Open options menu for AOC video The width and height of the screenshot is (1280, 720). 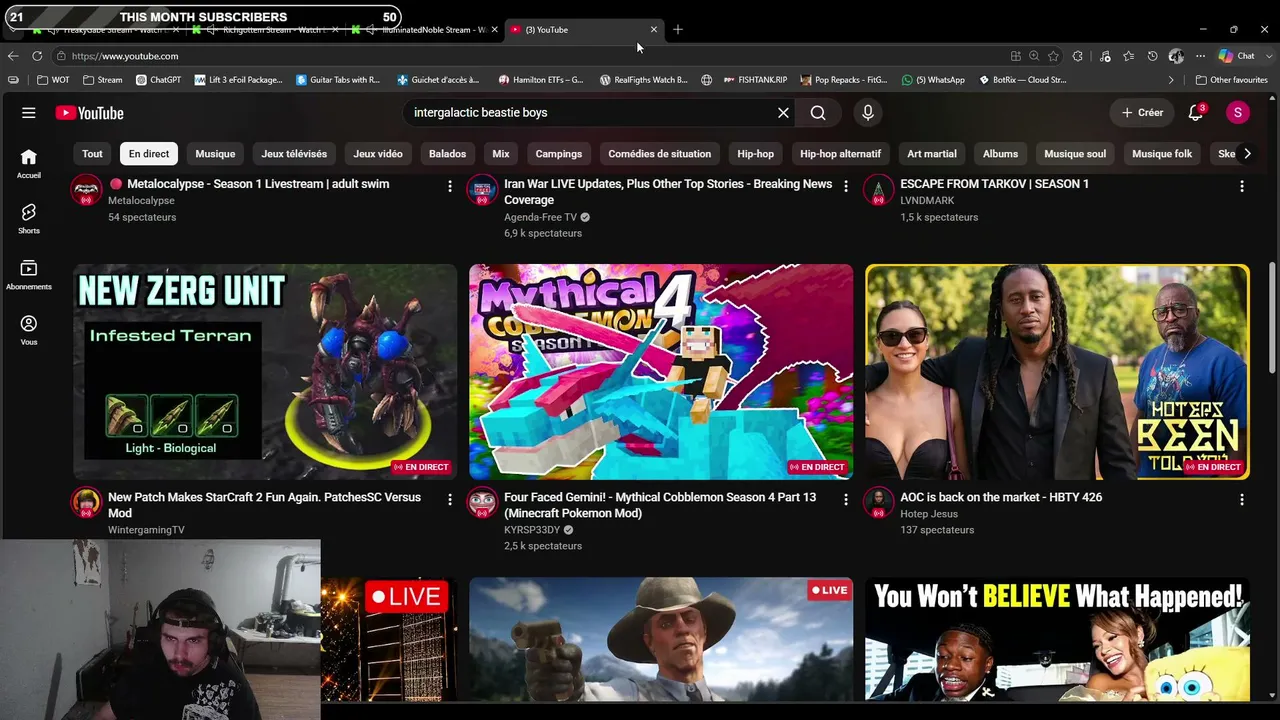pos(1242,499)
